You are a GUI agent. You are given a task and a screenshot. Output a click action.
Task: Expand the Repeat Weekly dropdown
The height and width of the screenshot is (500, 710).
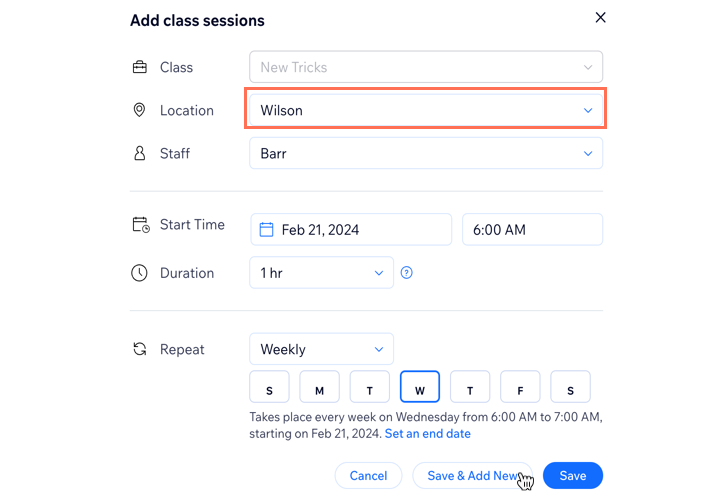[321, 350]
